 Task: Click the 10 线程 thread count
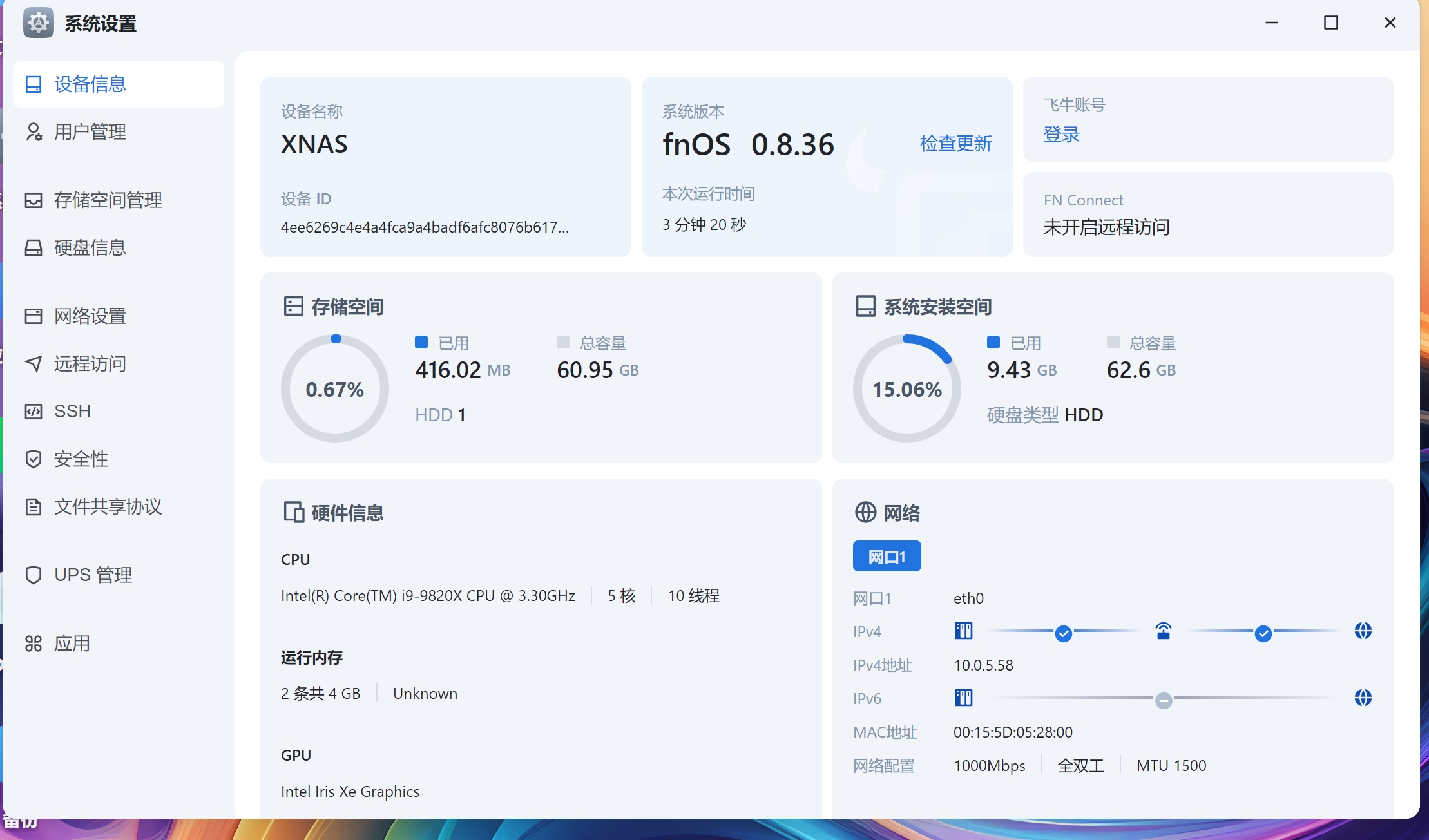tap(694, 596)
